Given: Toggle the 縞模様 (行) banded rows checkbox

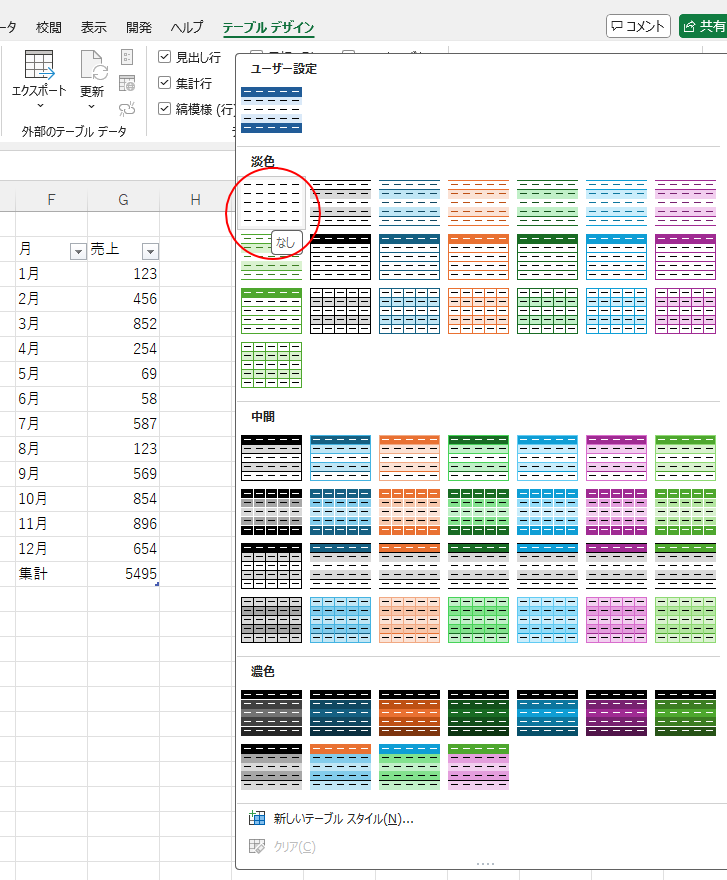Looking at the screenshot, I should 165,109.
